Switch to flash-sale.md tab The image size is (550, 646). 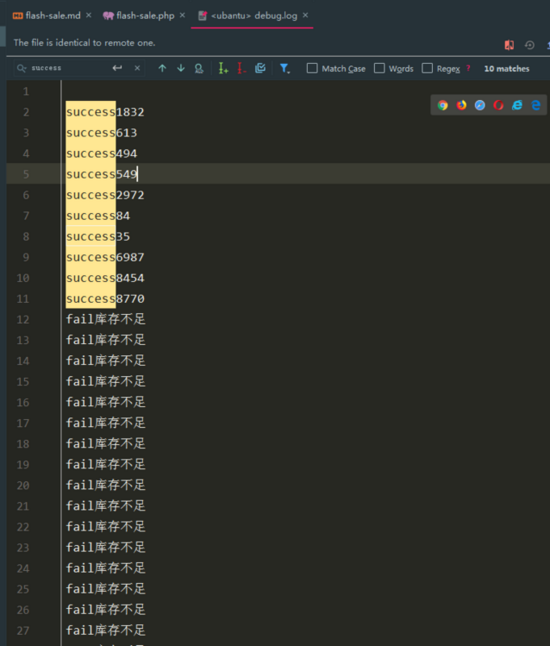47,16
